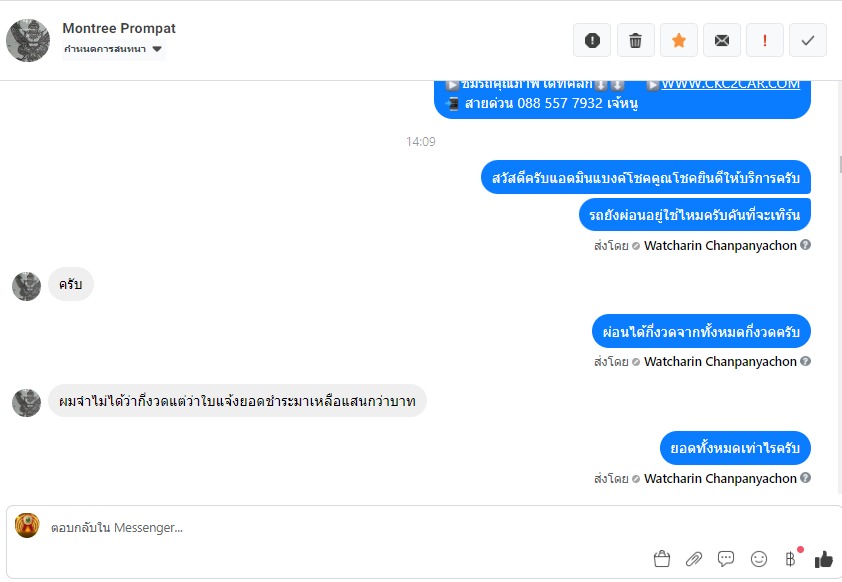Screen dimensions: 842x582
Task: Attach a file with the paperclip icon
Action: click(x=694, y=559)
